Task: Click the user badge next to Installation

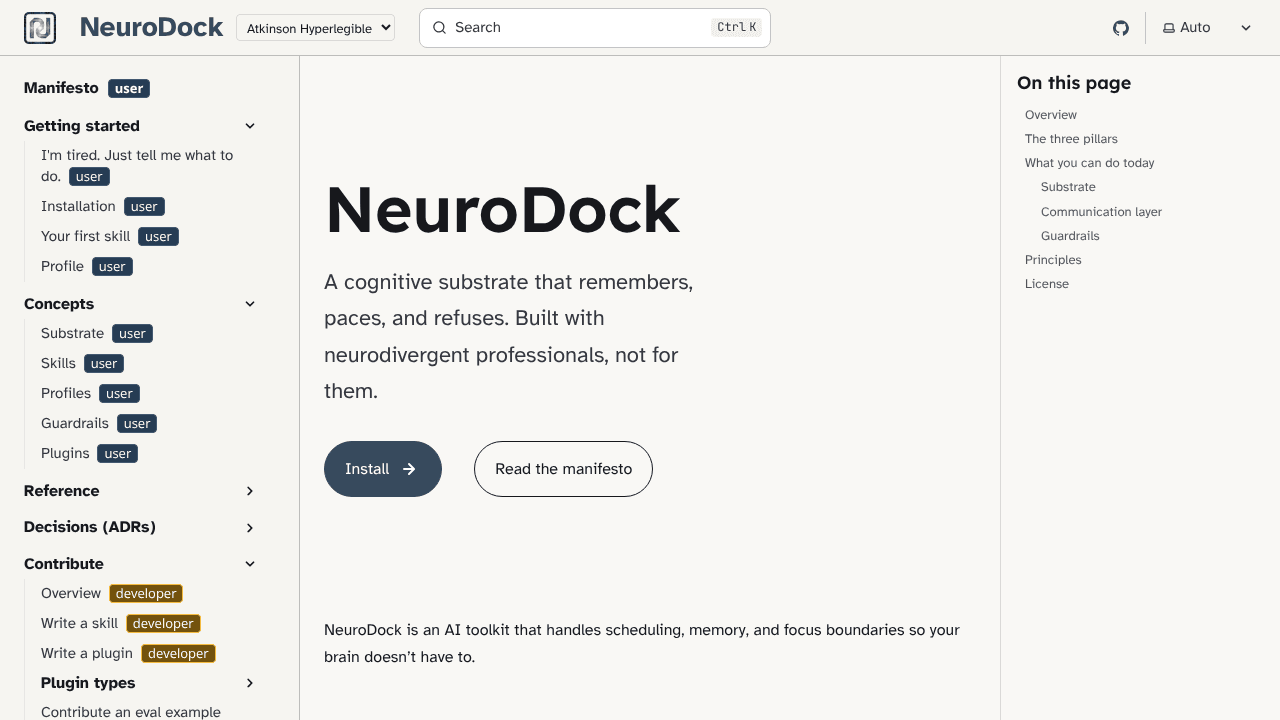Action: click(x=144, y=206)
